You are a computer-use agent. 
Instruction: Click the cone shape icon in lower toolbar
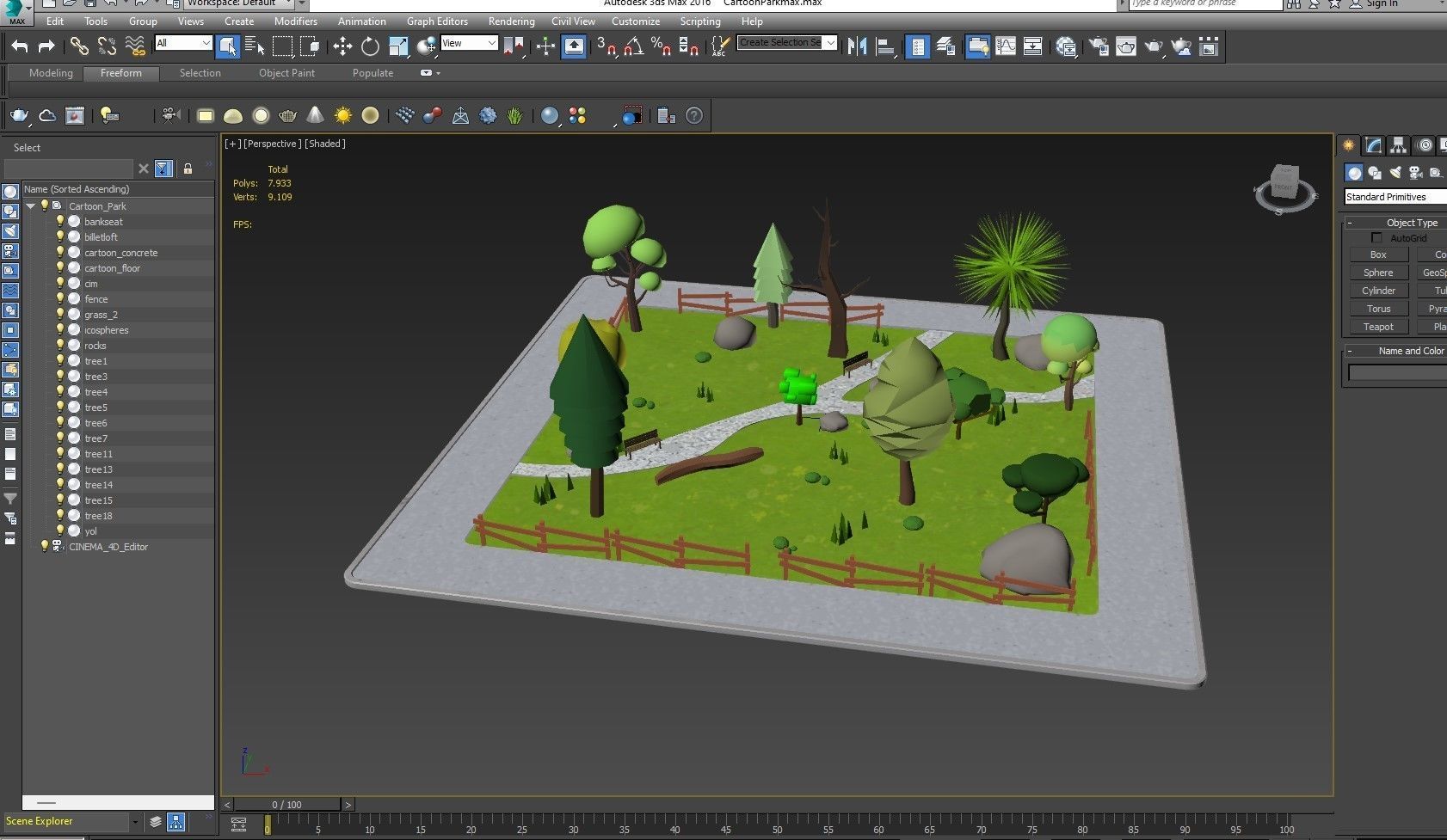point(316,115)
